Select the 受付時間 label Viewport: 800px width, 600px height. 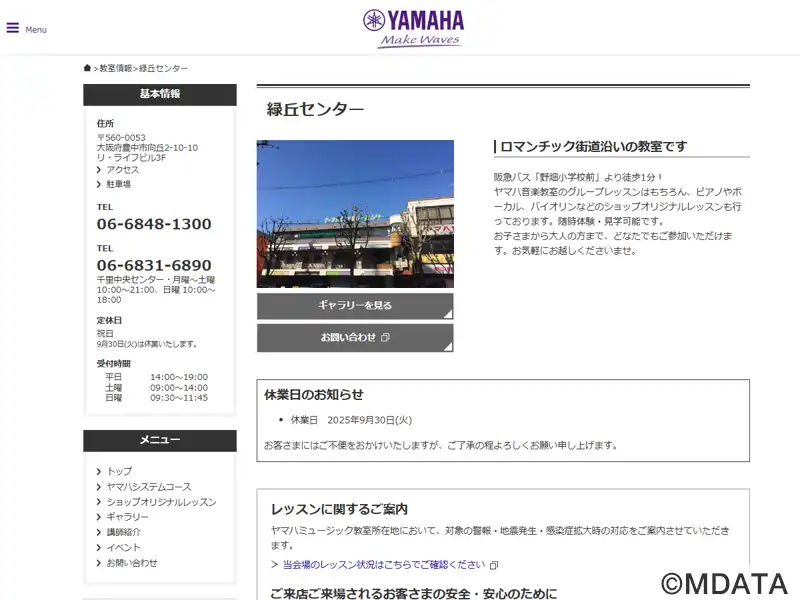(x=114, y=364)
